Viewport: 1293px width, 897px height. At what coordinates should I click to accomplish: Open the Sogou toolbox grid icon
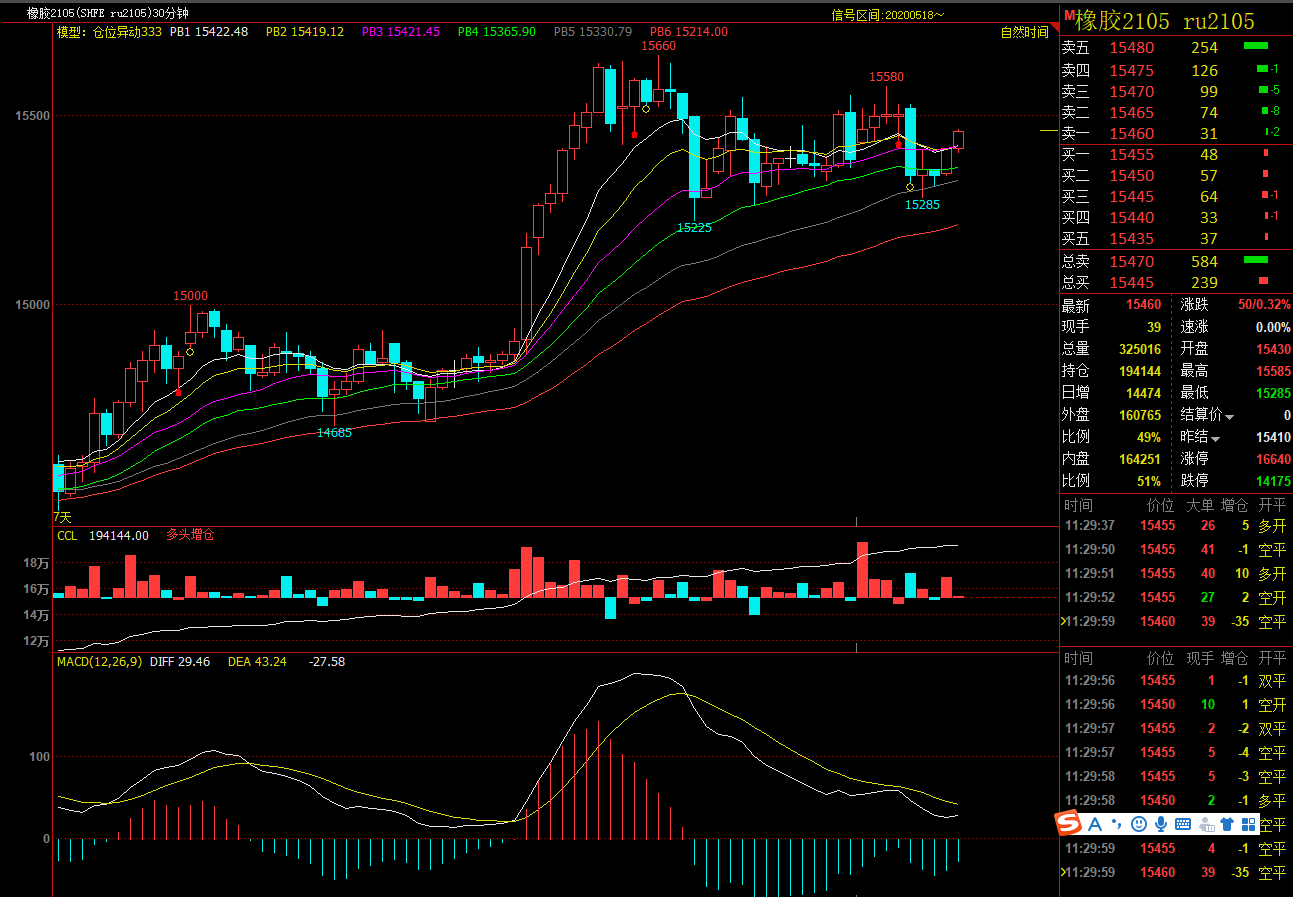tap(1248, 824)
